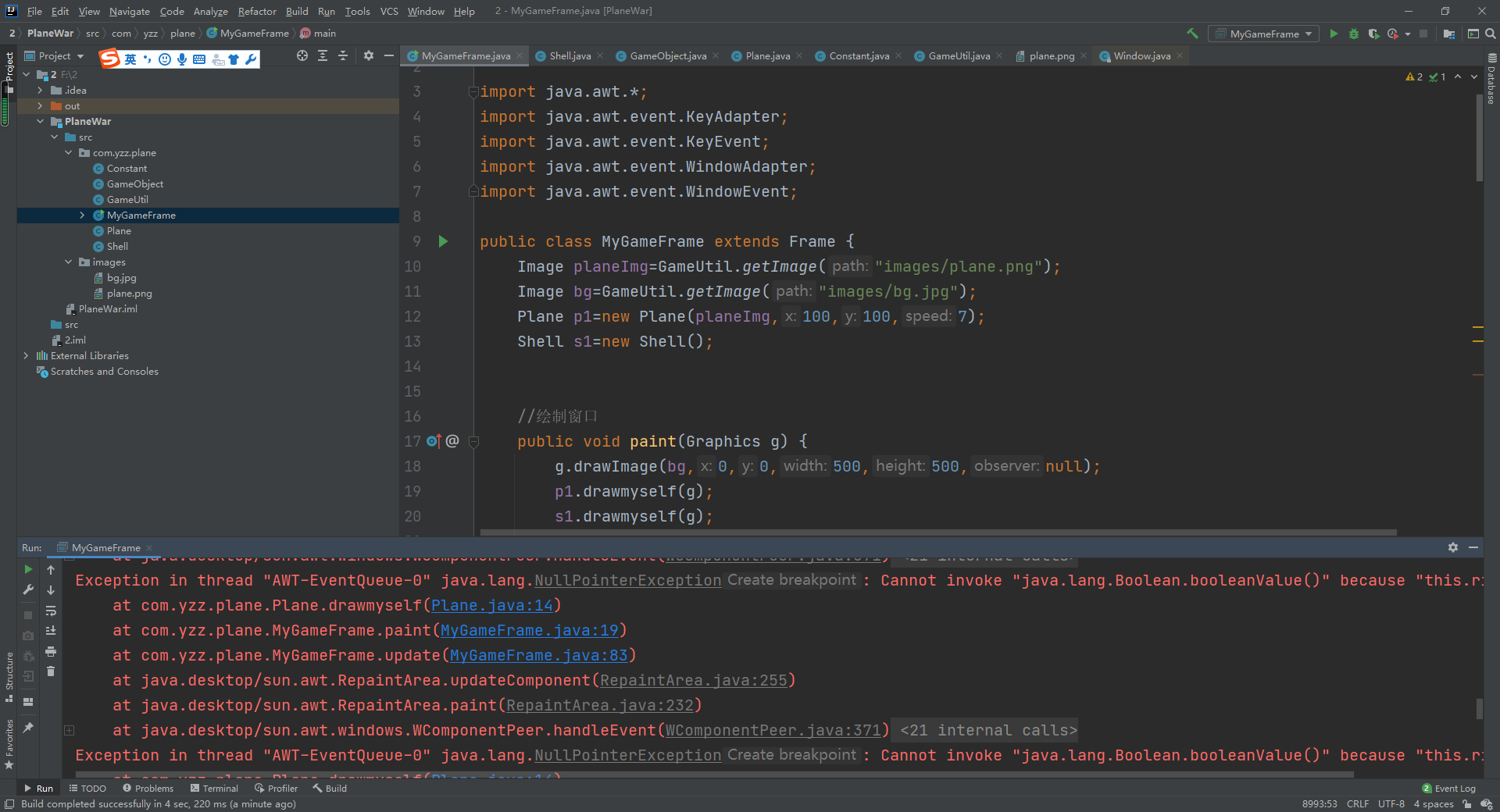Open Run panel wrench configuration icon
The image size is (1500, 812).
point(28,590)
